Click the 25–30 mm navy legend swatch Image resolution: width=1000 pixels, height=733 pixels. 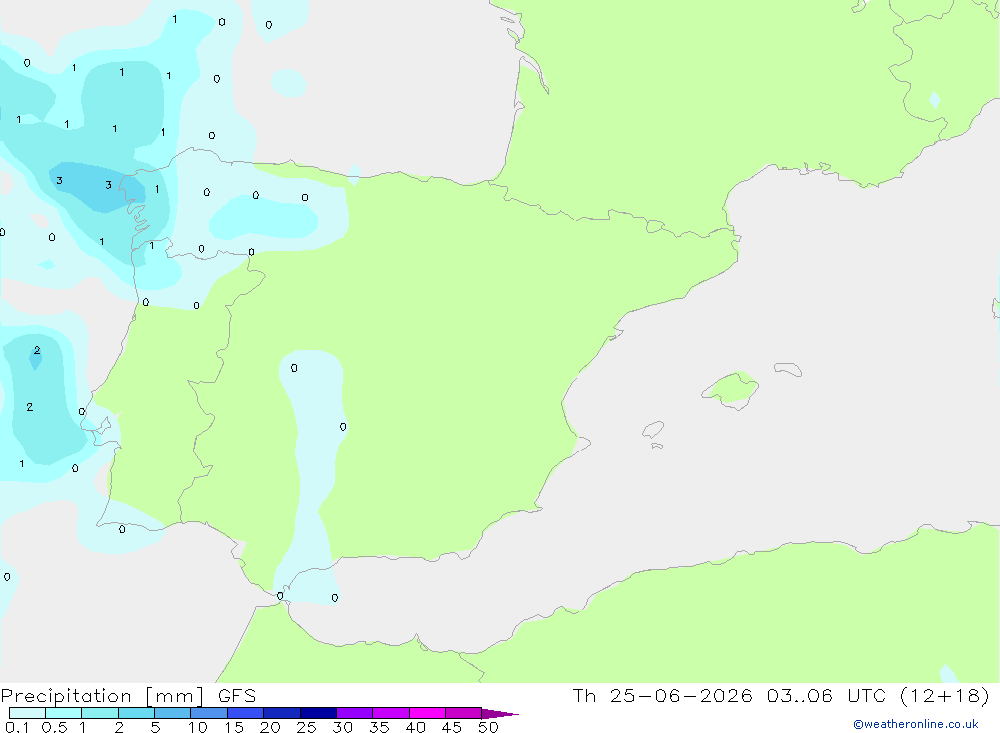coord(318,713)
